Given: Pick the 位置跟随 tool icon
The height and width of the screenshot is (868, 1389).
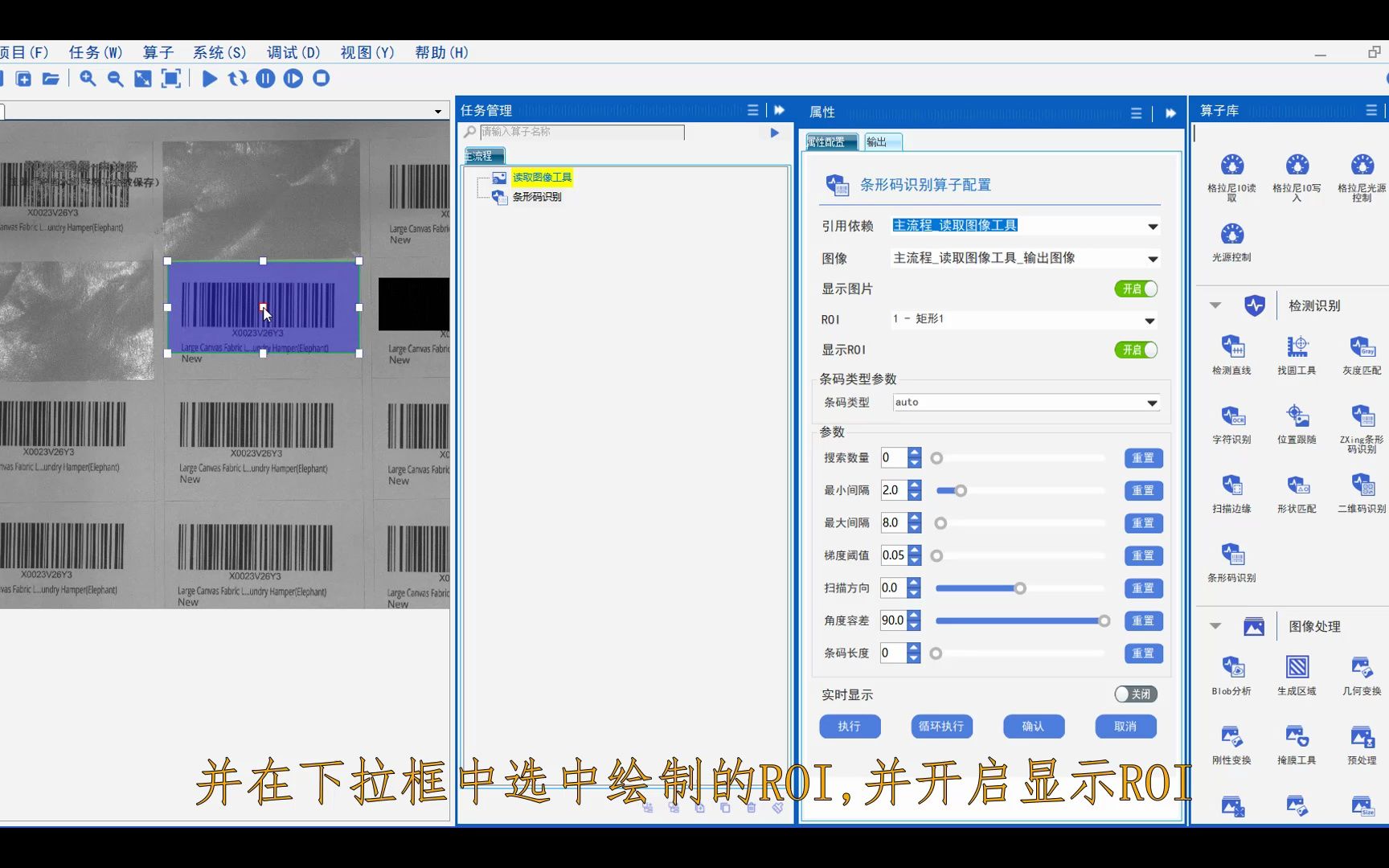Looking at the screenshot, I should coord(1297,416).
